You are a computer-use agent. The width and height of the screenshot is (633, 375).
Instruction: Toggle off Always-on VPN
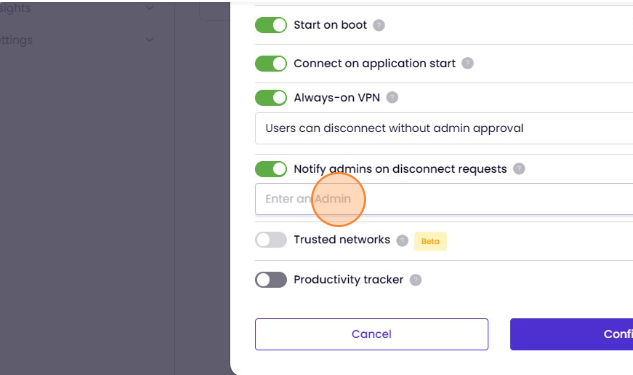[271, 98]
